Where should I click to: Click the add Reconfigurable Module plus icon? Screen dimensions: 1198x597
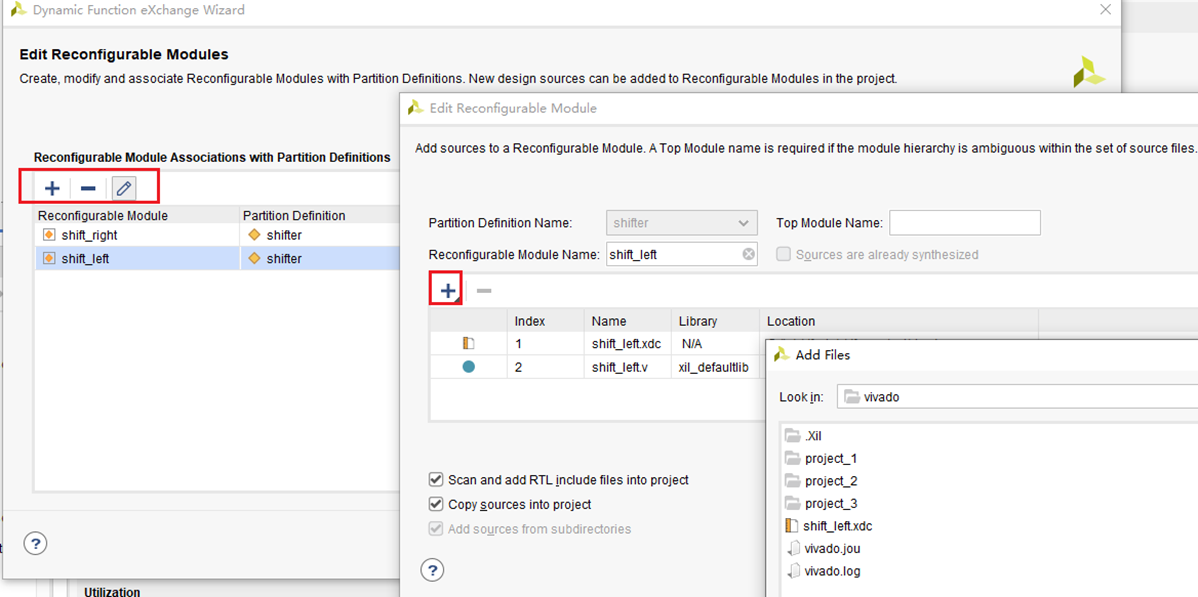tap(52, 188)
